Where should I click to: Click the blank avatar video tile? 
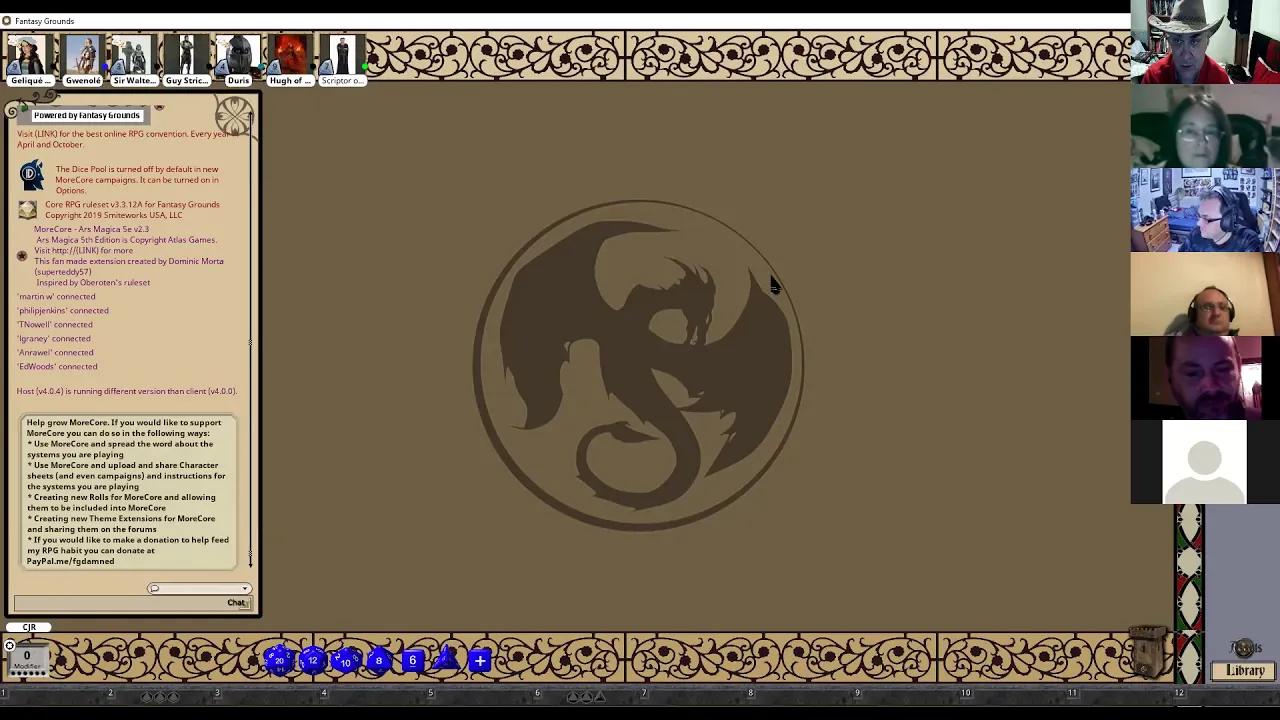pos(1205,462)
